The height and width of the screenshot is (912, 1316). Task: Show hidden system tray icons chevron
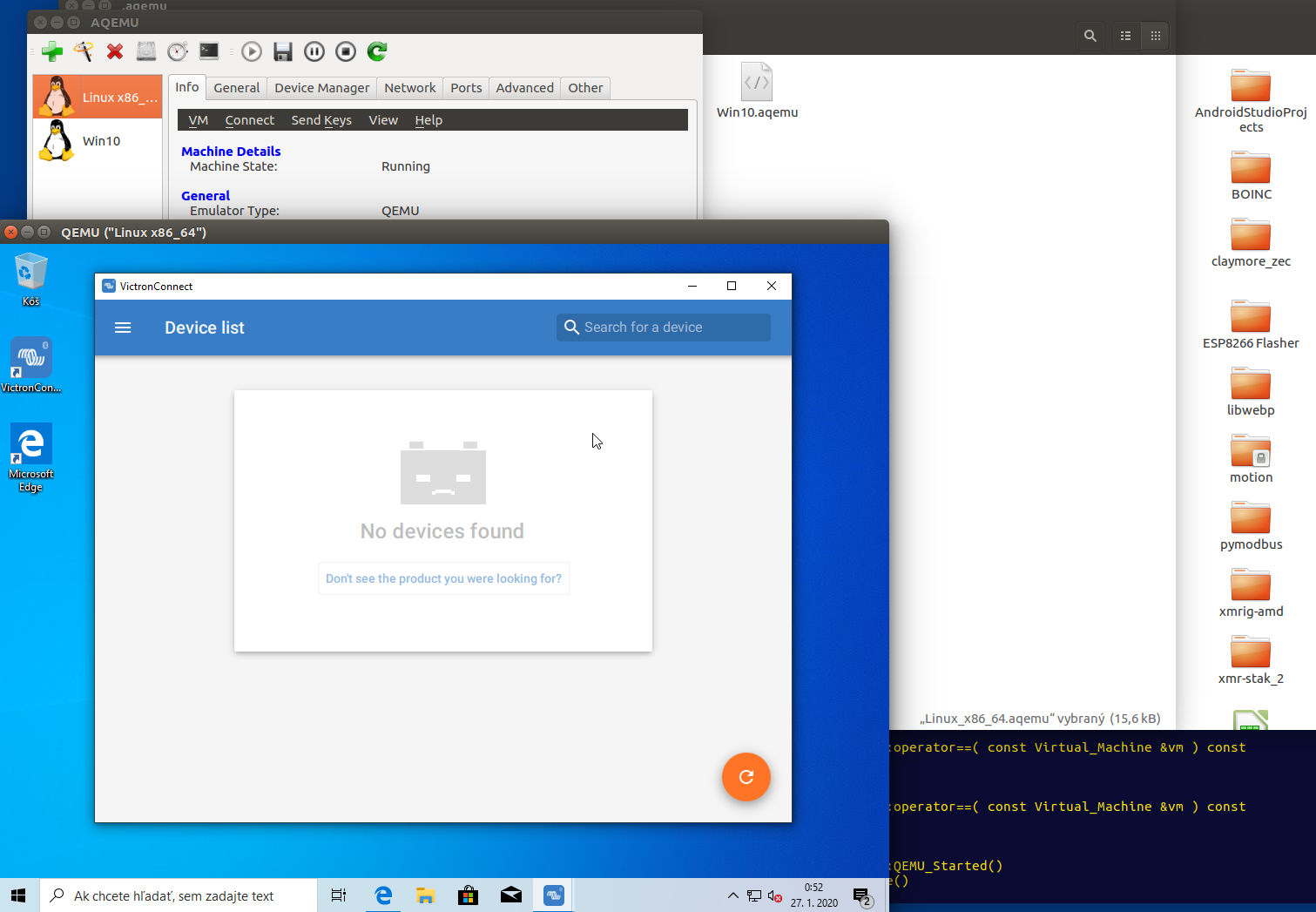coord(732,895)
